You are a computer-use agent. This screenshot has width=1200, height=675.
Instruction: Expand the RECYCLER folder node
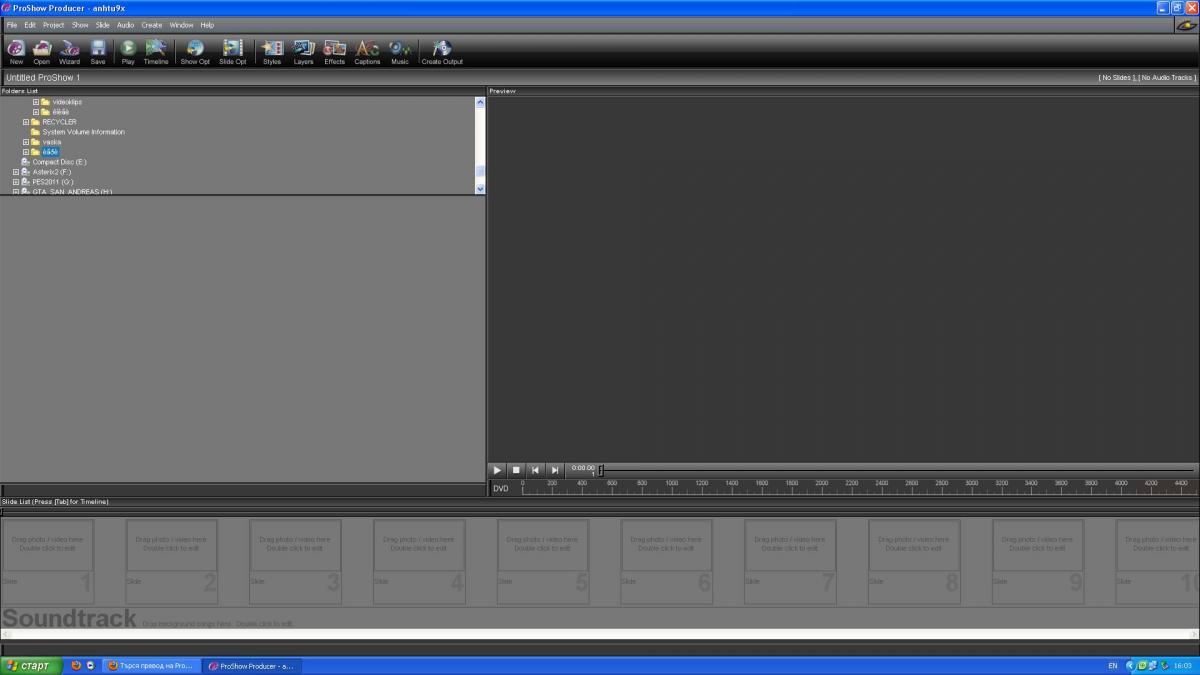pyautogui.click(x=26, y=122)
